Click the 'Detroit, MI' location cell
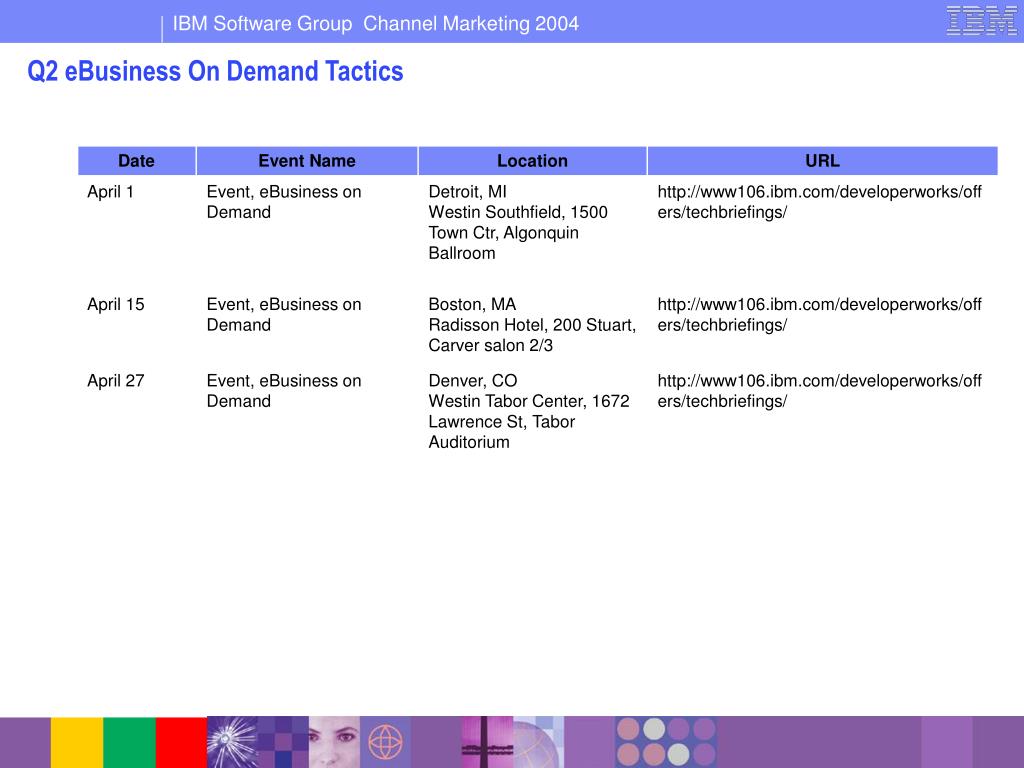Viewport: 1024px width, 768px height. (x=518, y=222)
